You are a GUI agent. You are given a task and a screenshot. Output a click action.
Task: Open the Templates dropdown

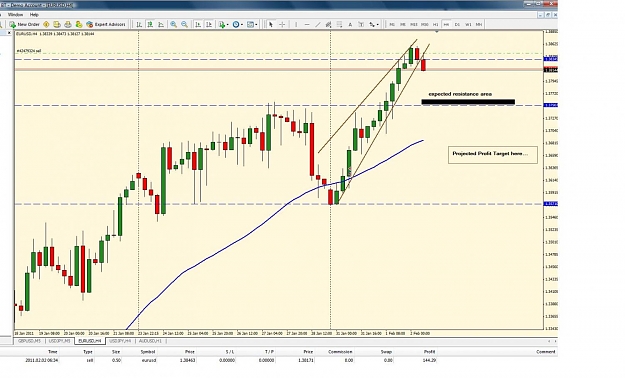click(252, 24)
